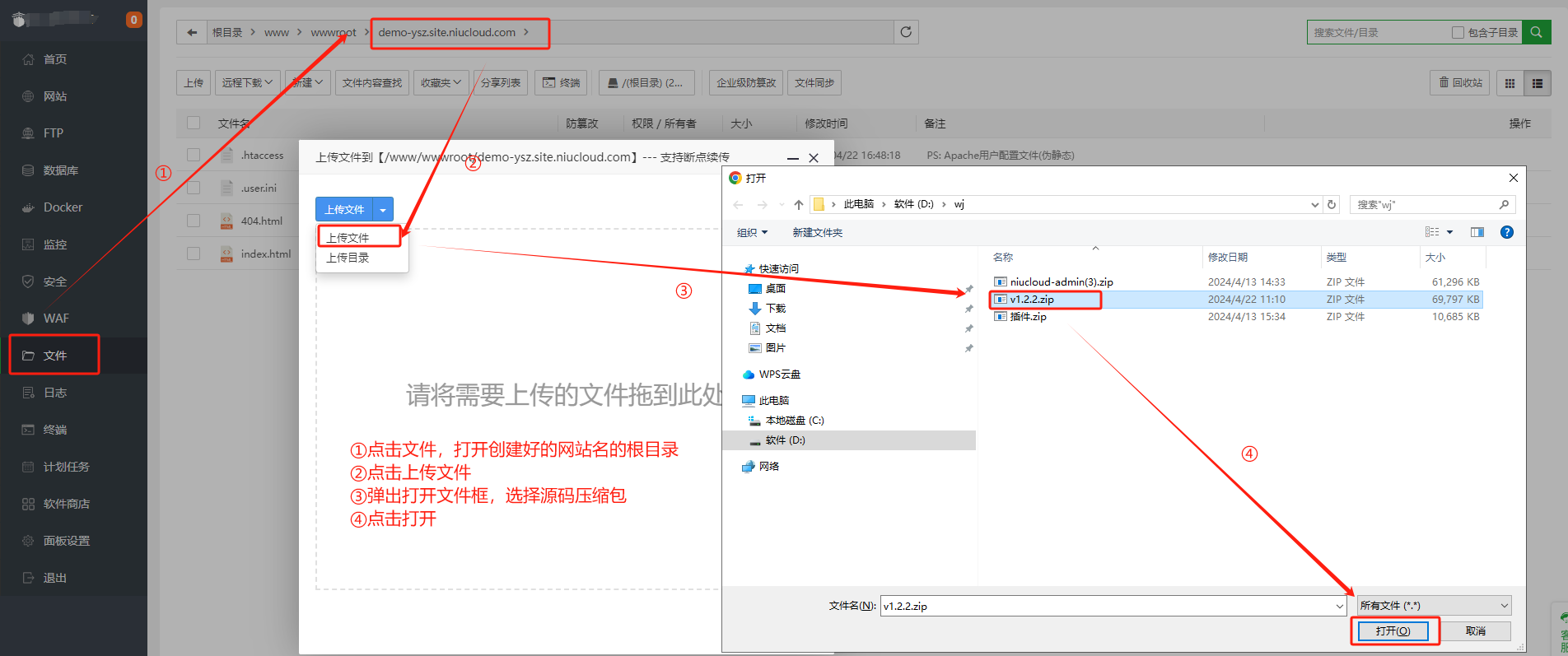Check the .htaccess row checkbox
Image resolution: width=1568 pixels, height=656 pixels.
pos(194,155)
